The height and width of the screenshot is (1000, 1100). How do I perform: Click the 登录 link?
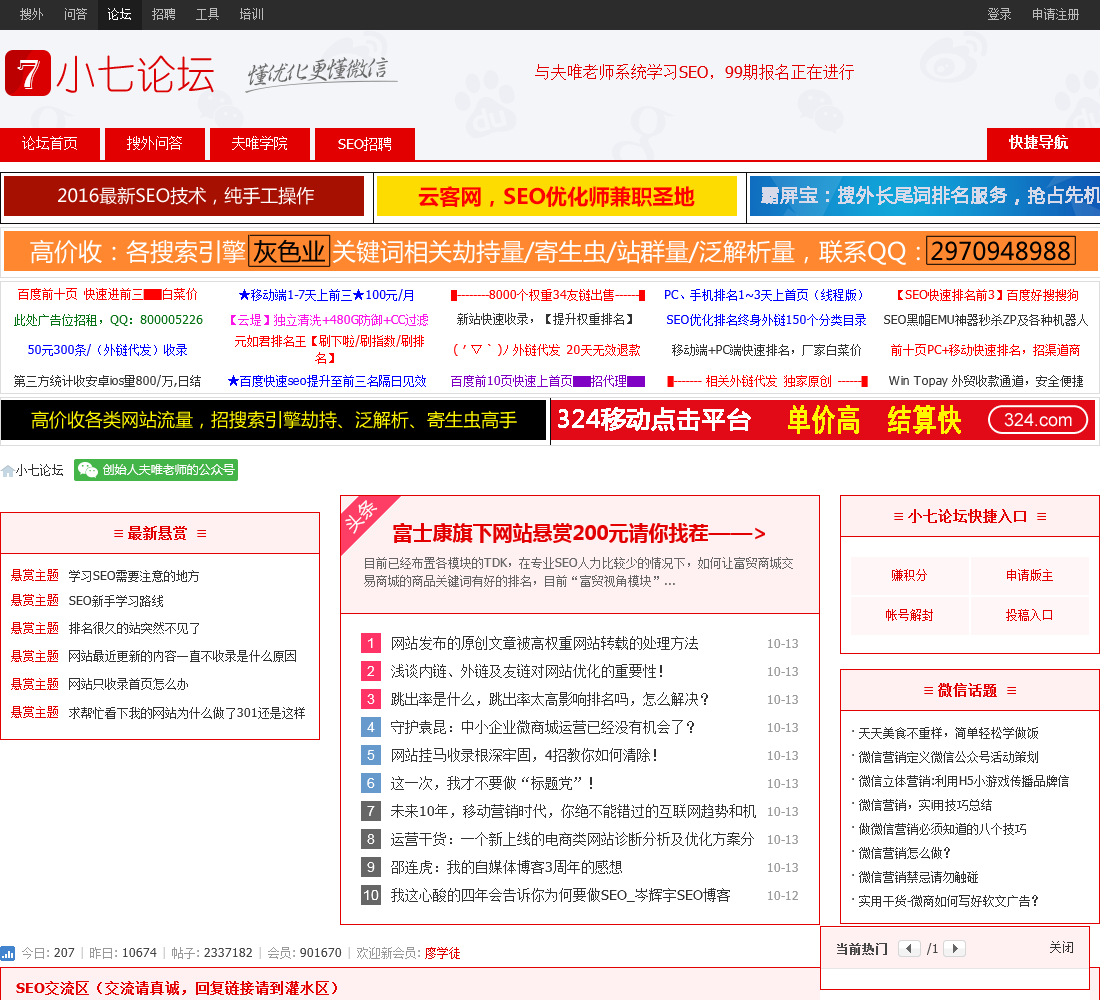(x=999, y=14)
